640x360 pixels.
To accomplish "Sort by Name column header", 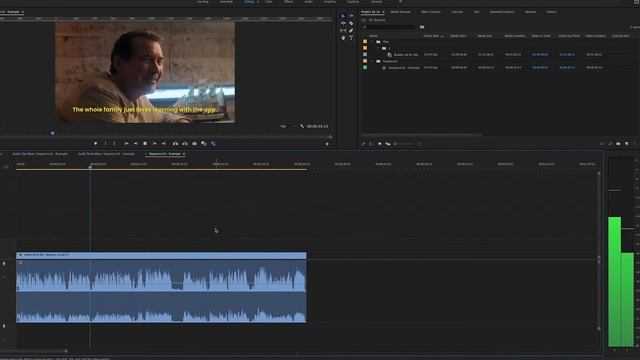I will 373,36.
